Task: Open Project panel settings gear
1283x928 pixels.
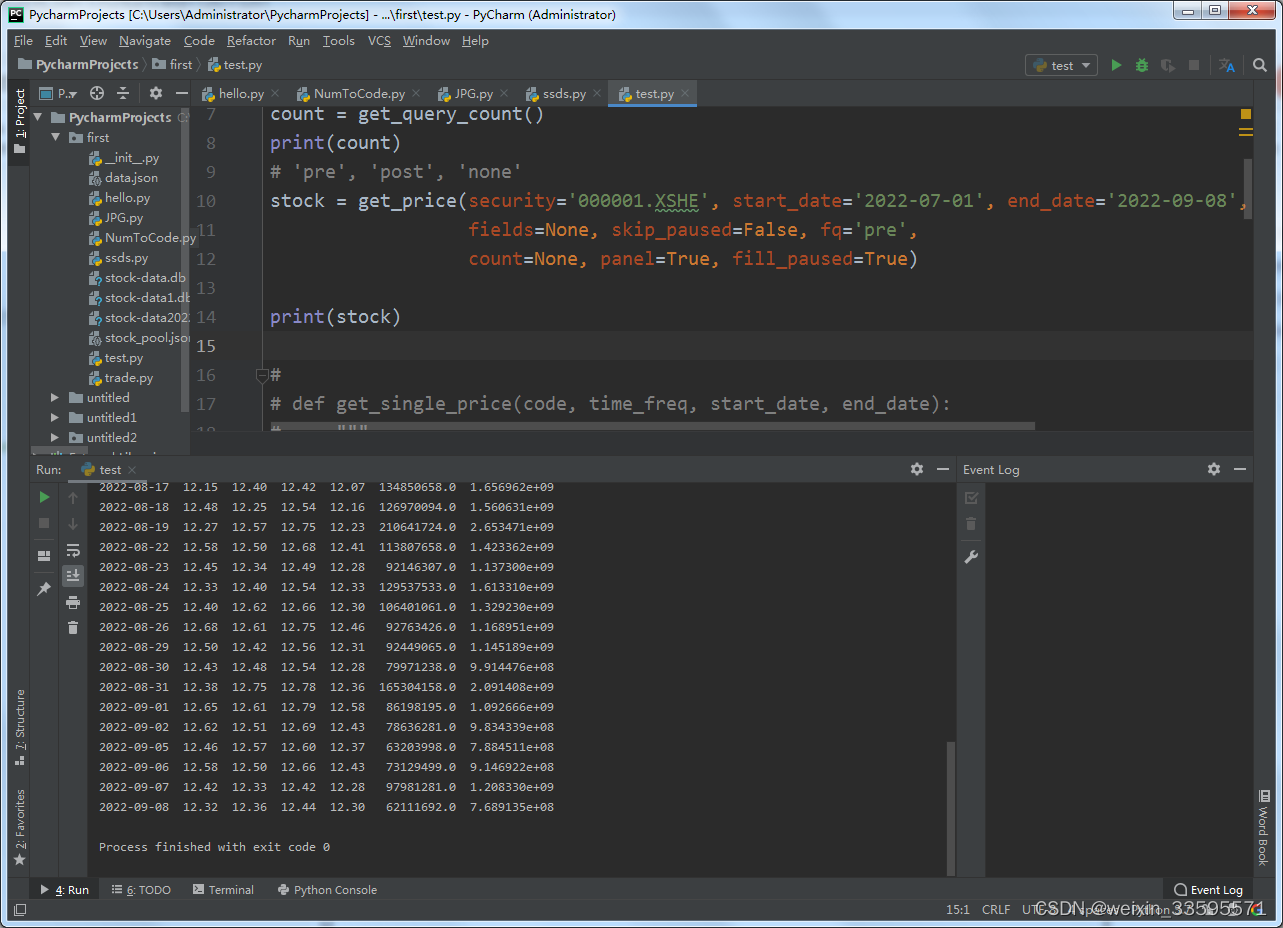Action: (156, 93)
